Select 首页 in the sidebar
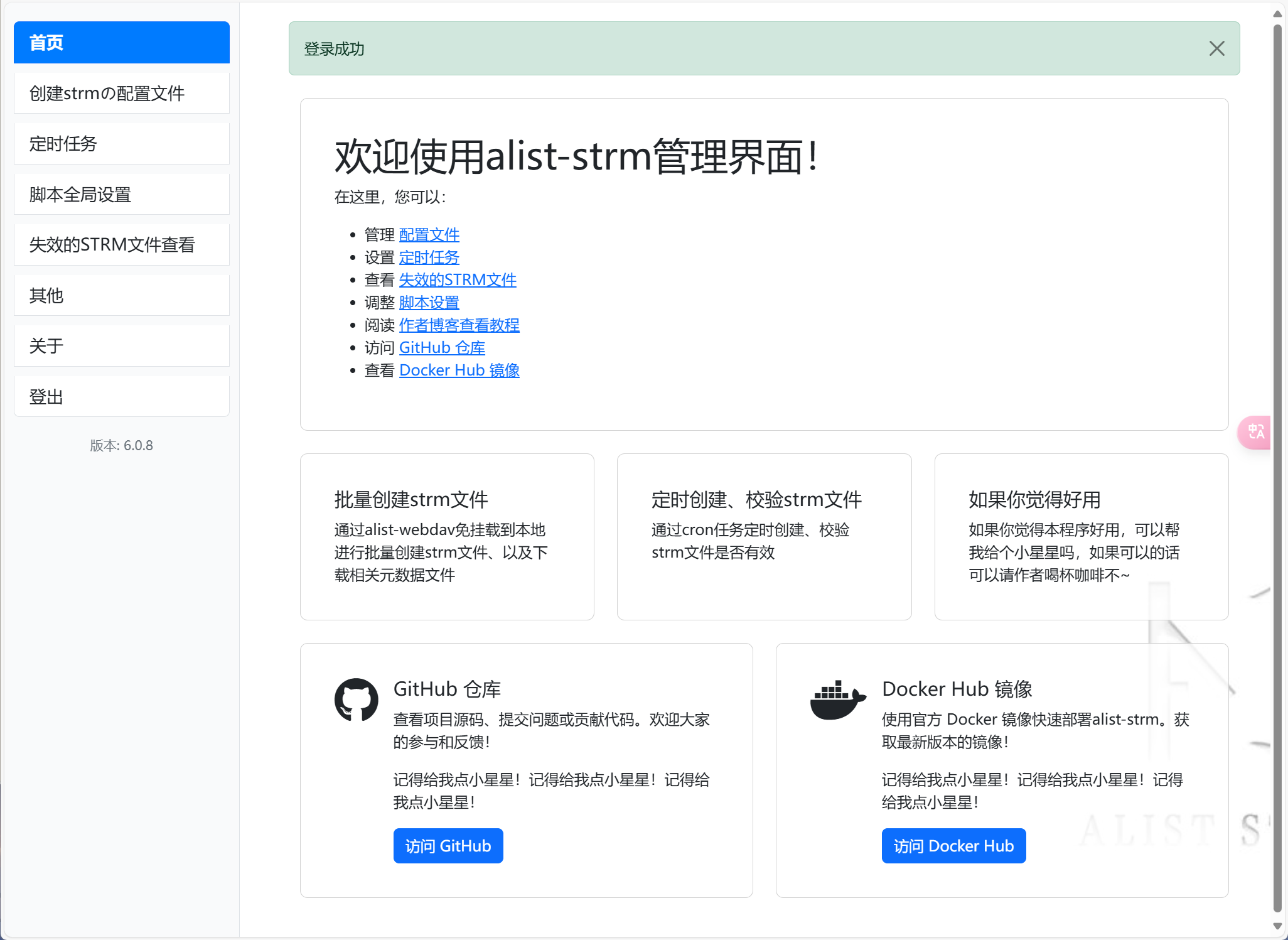The image size is (1288, 940). [x=121, y=43]
